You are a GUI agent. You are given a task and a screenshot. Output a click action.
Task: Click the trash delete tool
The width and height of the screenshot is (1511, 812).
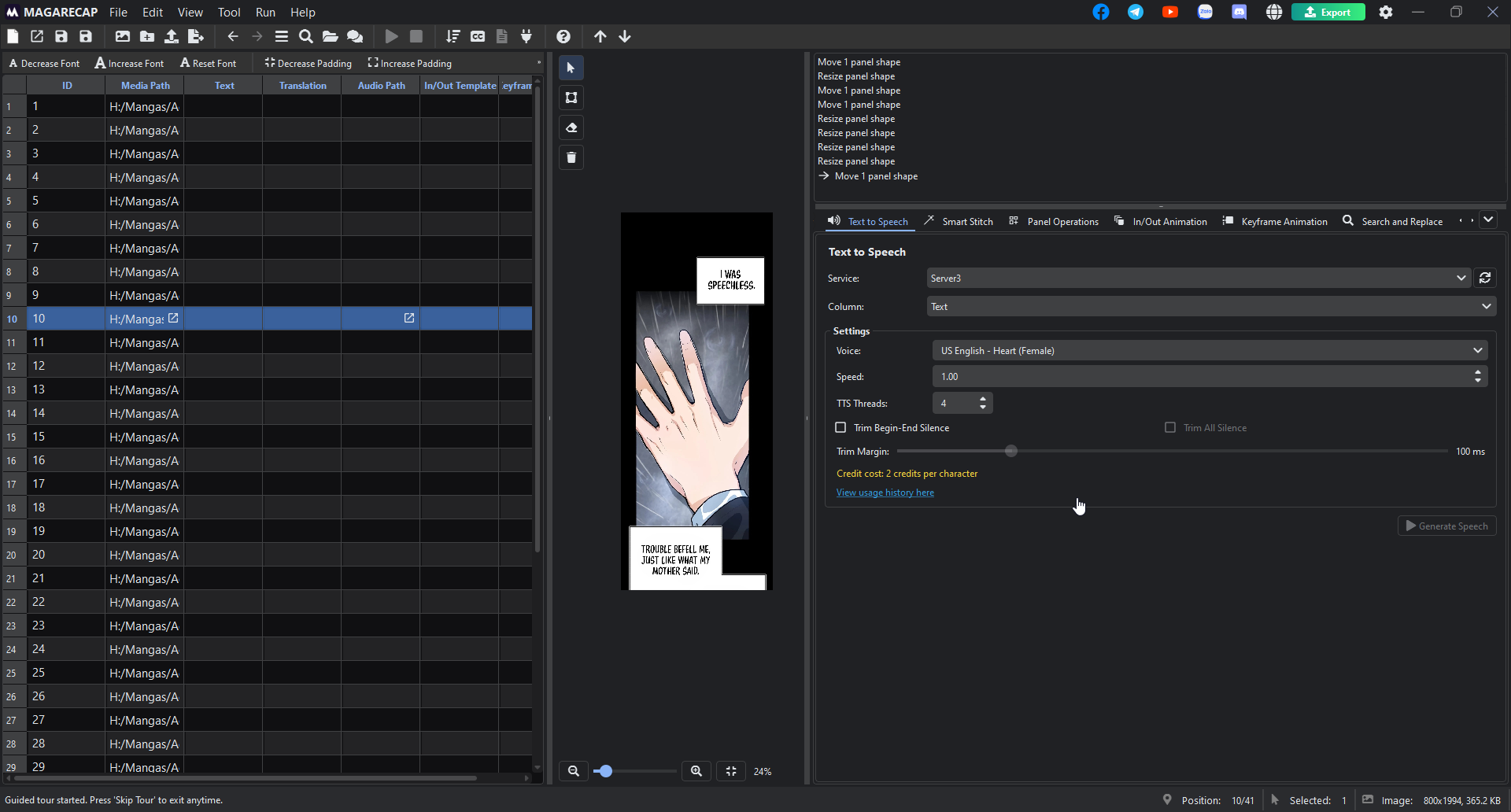[x=571, y=157]
